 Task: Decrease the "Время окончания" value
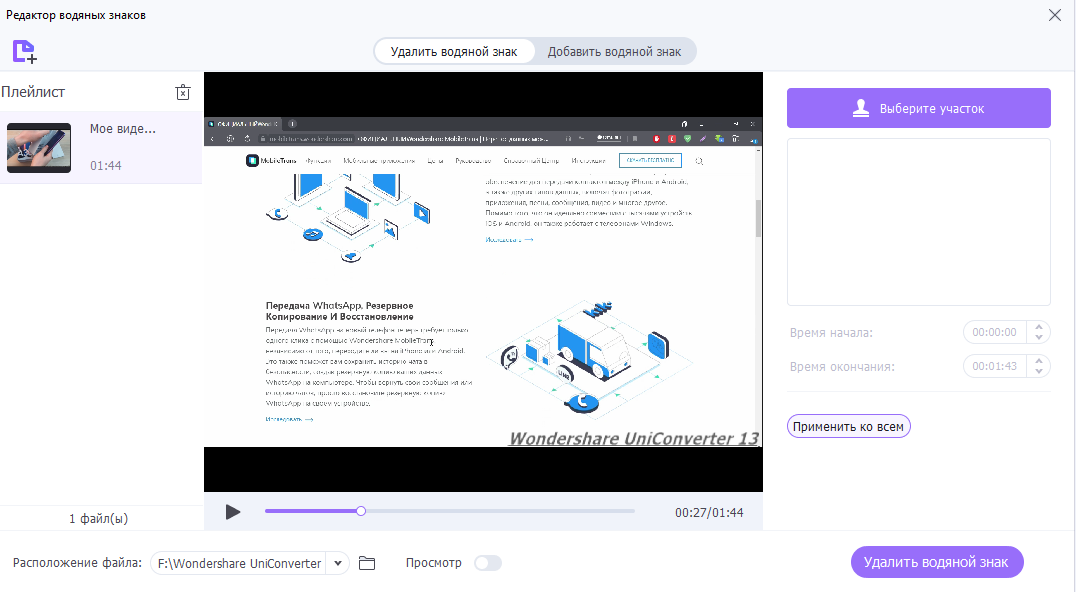tap(1039, 371)
